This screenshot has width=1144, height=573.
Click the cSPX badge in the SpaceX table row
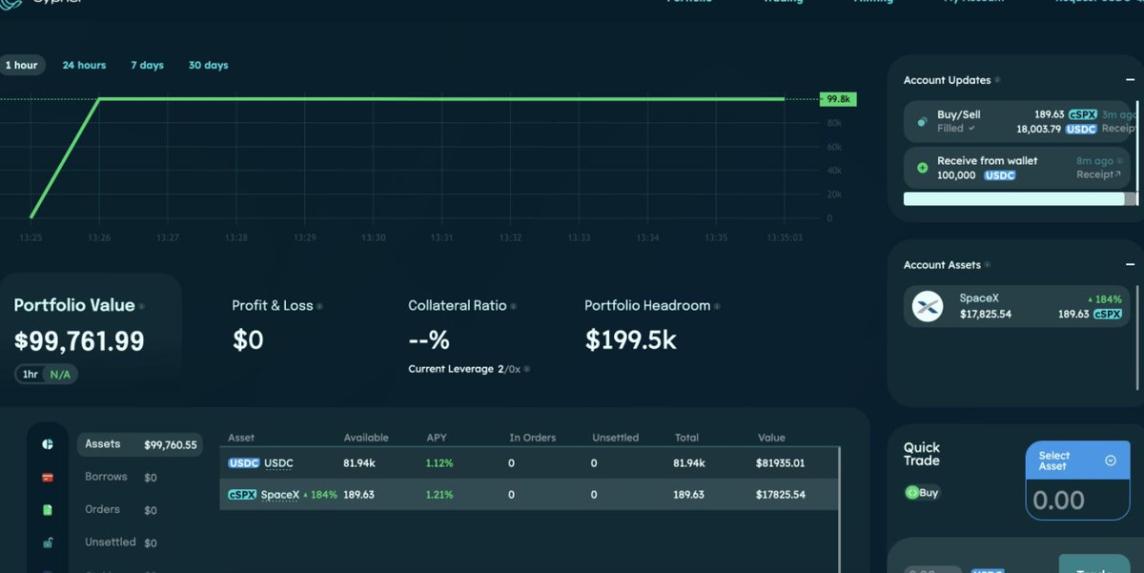pos(241,495)
